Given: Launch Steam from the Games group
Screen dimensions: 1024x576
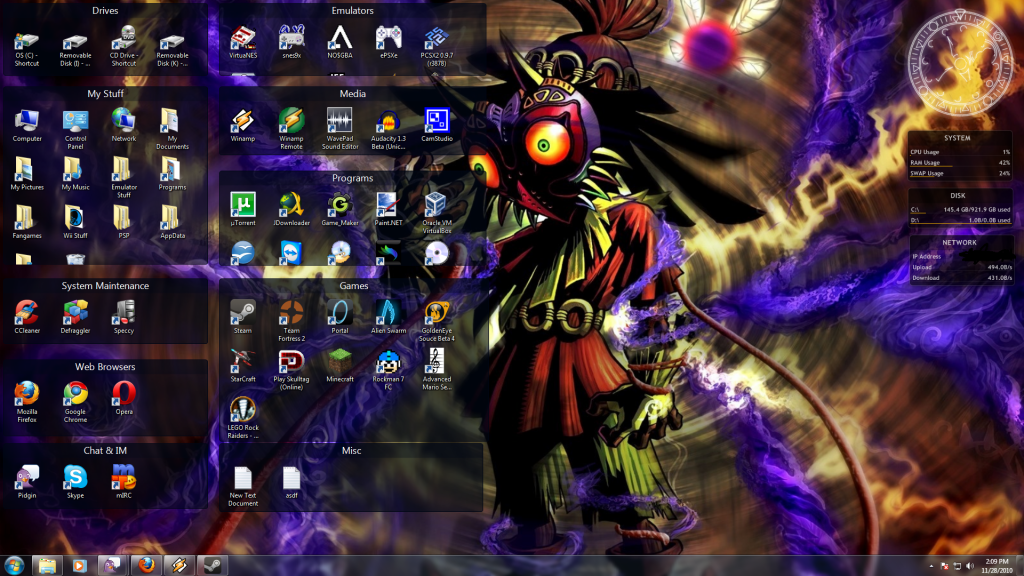Looking at the screenshot, I should (x=243, y=317).
